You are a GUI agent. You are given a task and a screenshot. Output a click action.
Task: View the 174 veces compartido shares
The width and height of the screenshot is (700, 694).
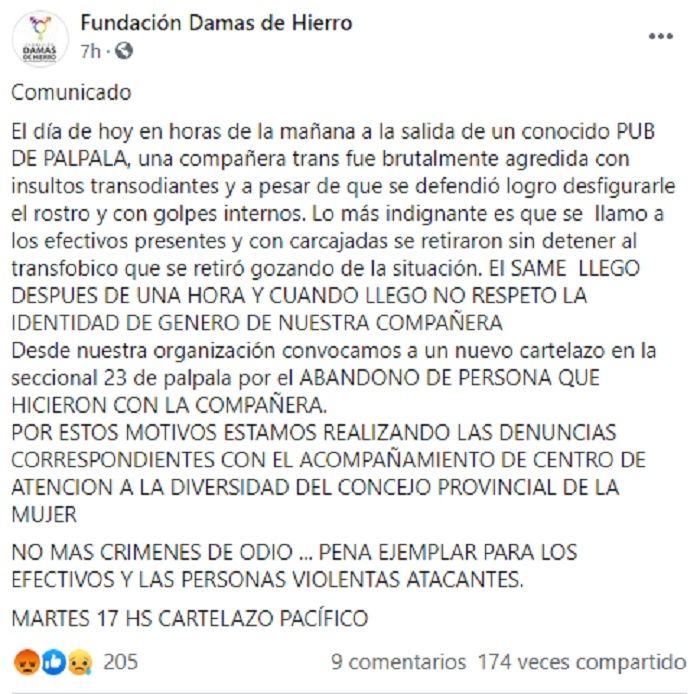pos(581,662)
